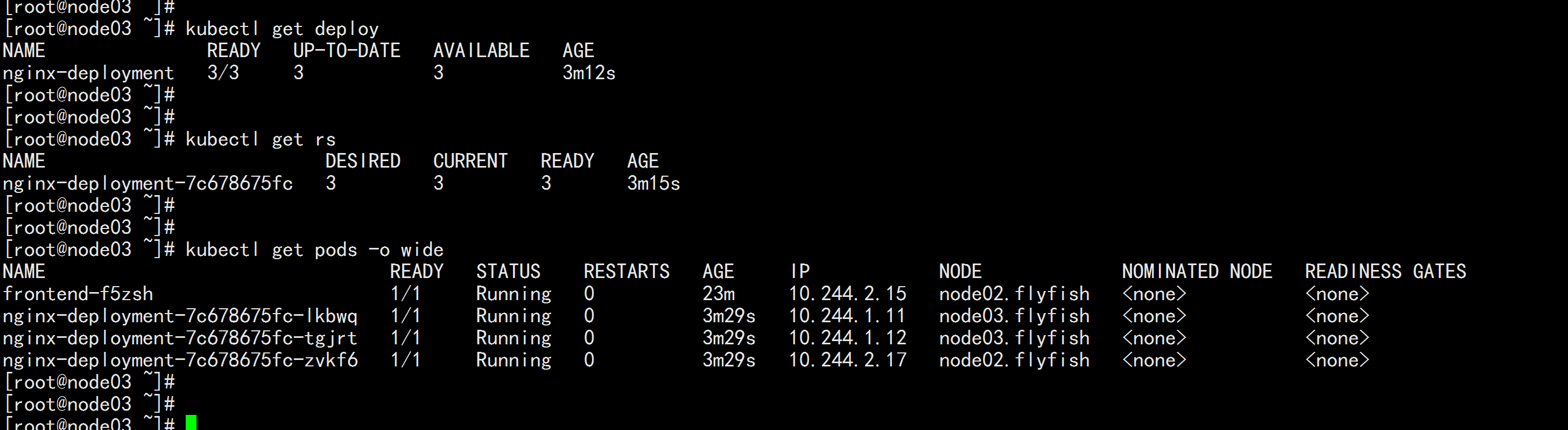Viewport: 1568px width, 430px height.
Task: Select the 'nginx-deployment' name in deploy output
Action: (x=88, y=73)
